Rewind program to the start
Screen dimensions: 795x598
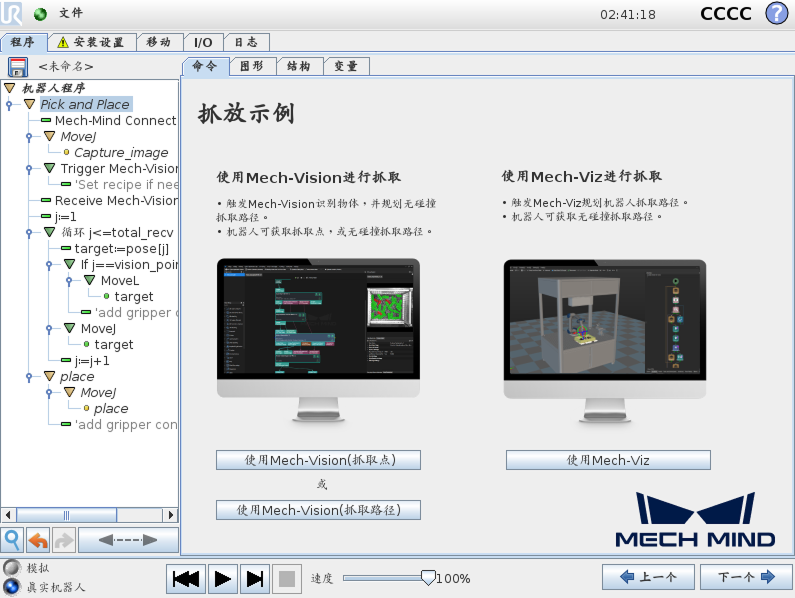[x=186, y=579]
